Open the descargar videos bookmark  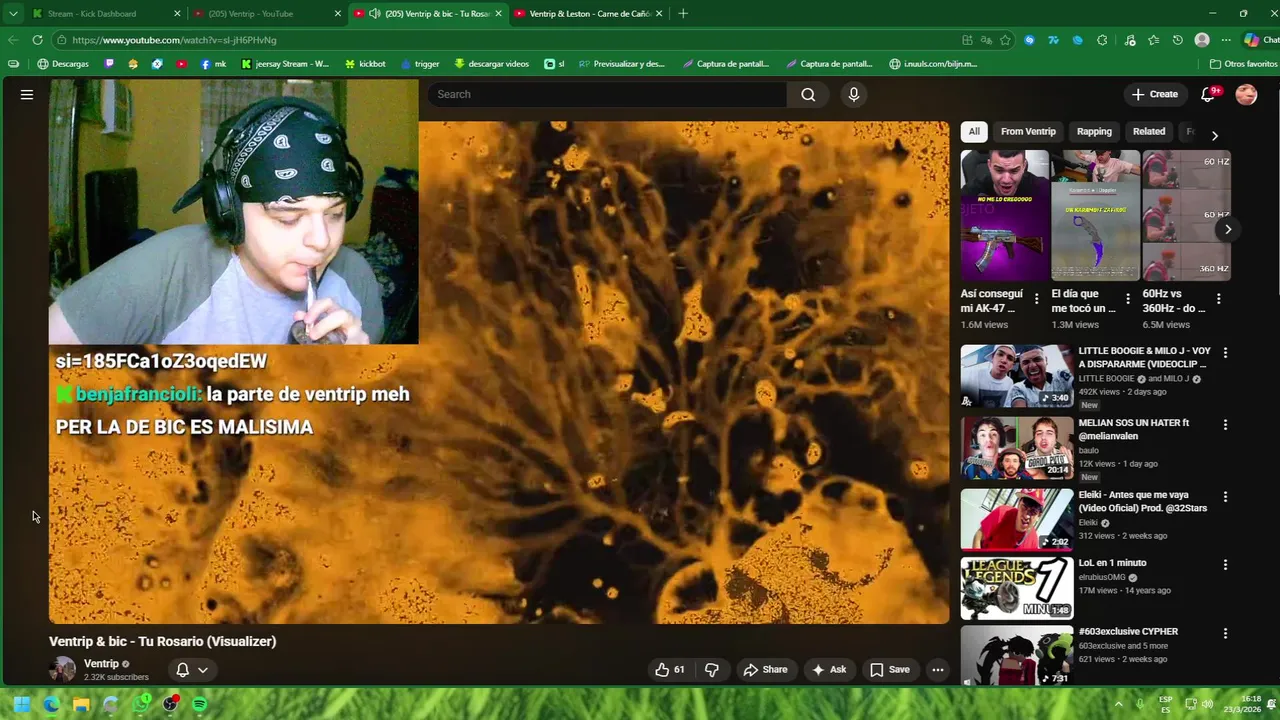point(491,64)
